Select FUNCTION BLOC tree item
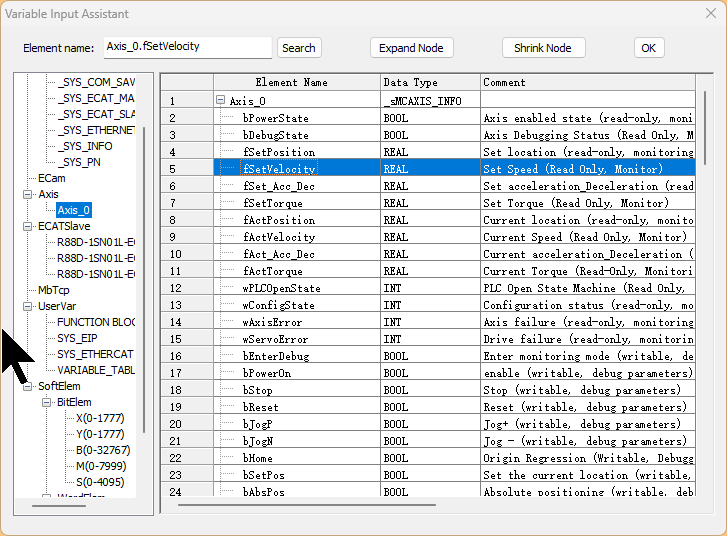The height and width of the screenshot is (536, 727). [x=96, y=322]
